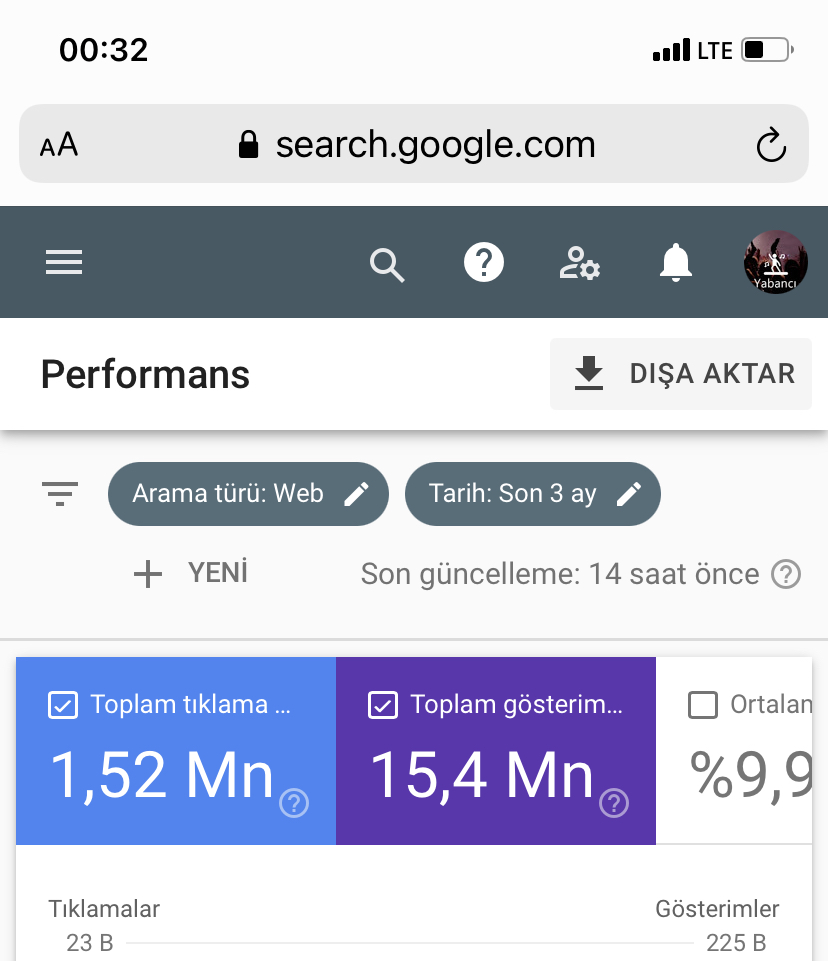The image size is (828, 961).
Task: Open the help question mark icon
Action: coord(484,263)
